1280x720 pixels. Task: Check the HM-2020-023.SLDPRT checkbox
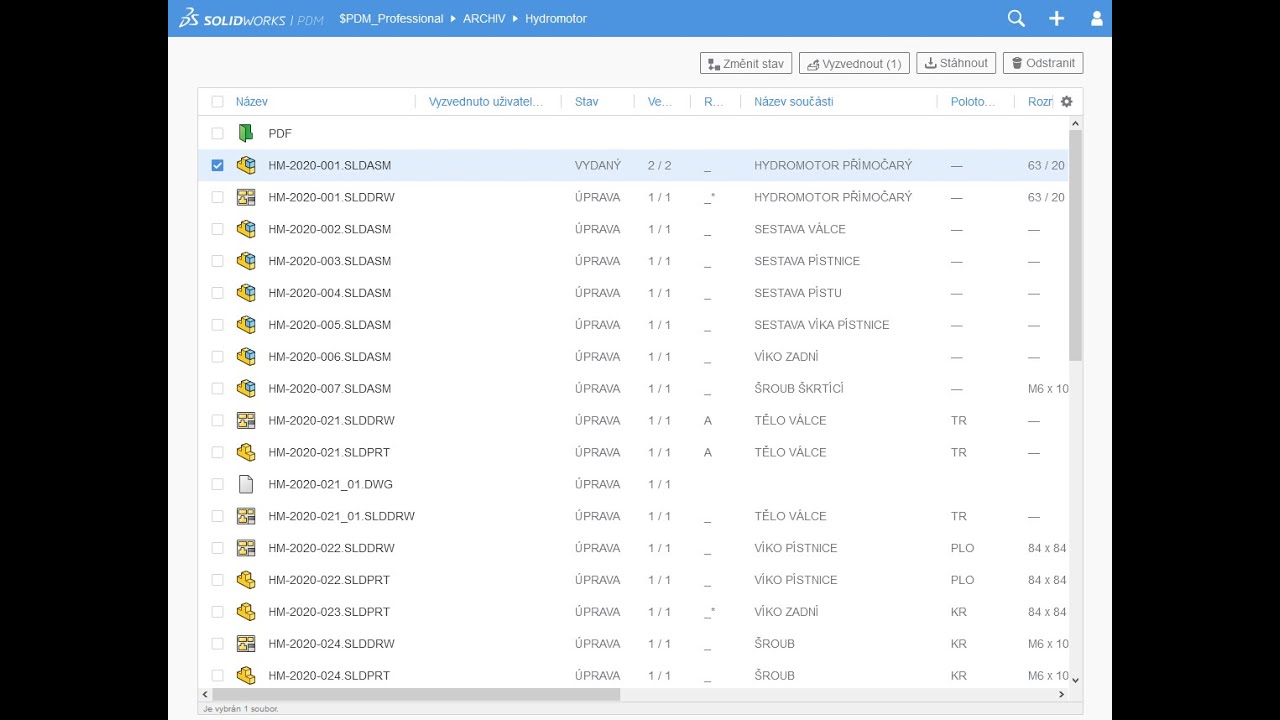point(217,612)
